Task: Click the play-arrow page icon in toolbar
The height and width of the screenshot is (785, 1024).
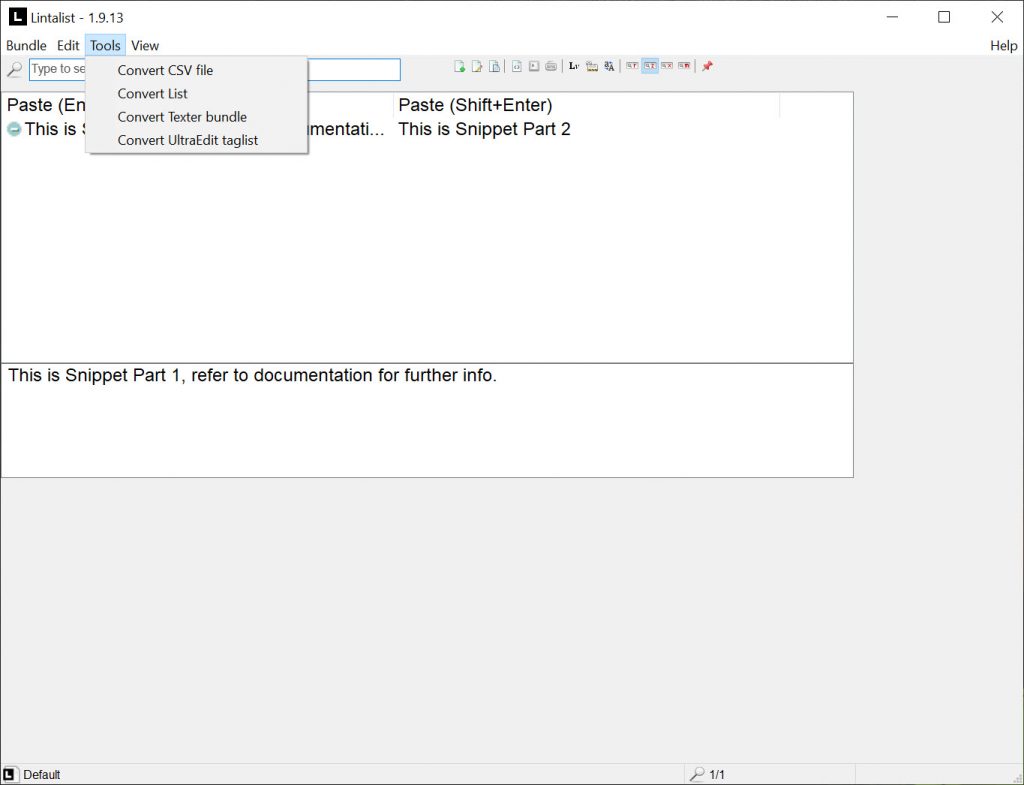Action: tap(534, 66)
